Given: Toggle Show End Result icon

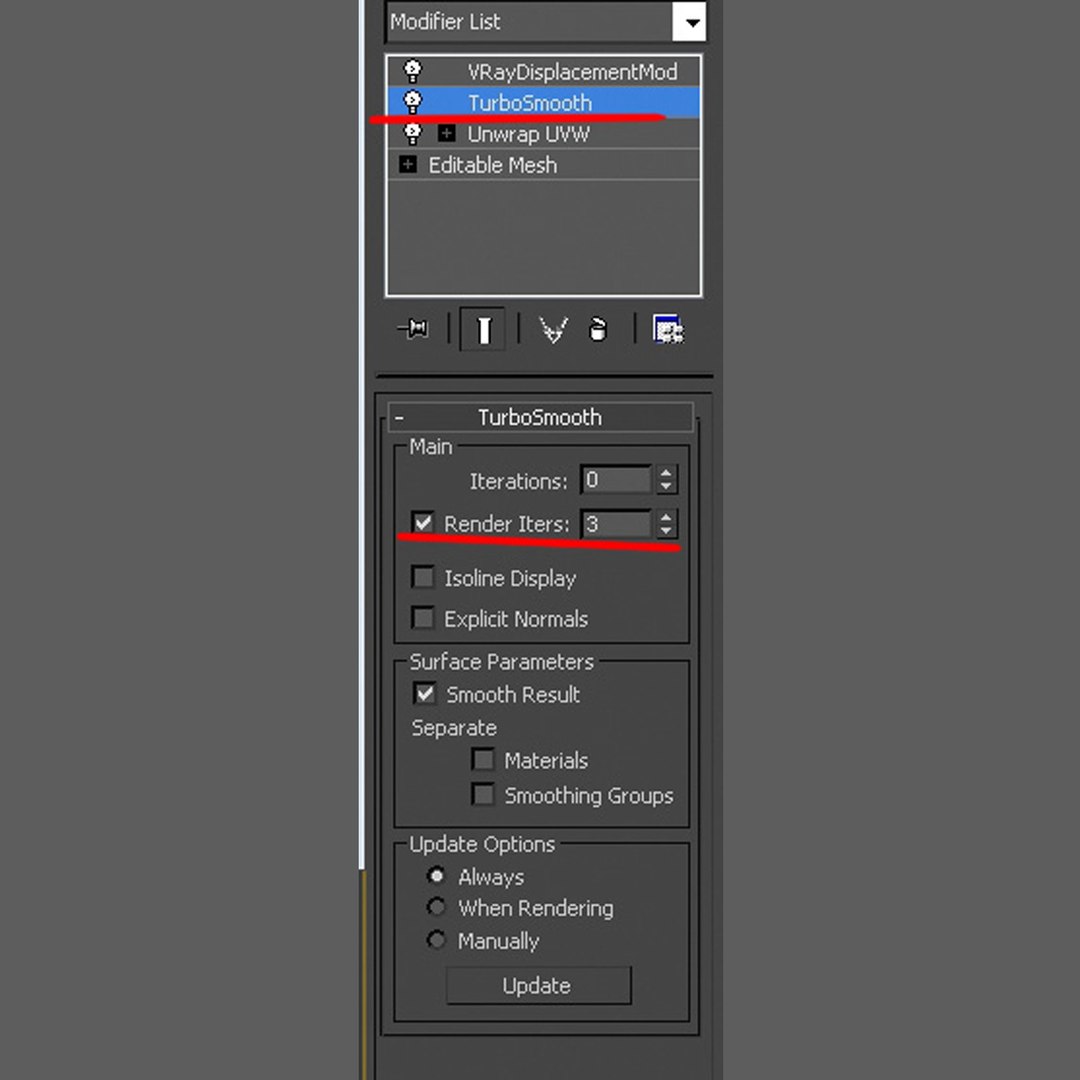Looking at the screenshot, I should (x=484, y=329).
